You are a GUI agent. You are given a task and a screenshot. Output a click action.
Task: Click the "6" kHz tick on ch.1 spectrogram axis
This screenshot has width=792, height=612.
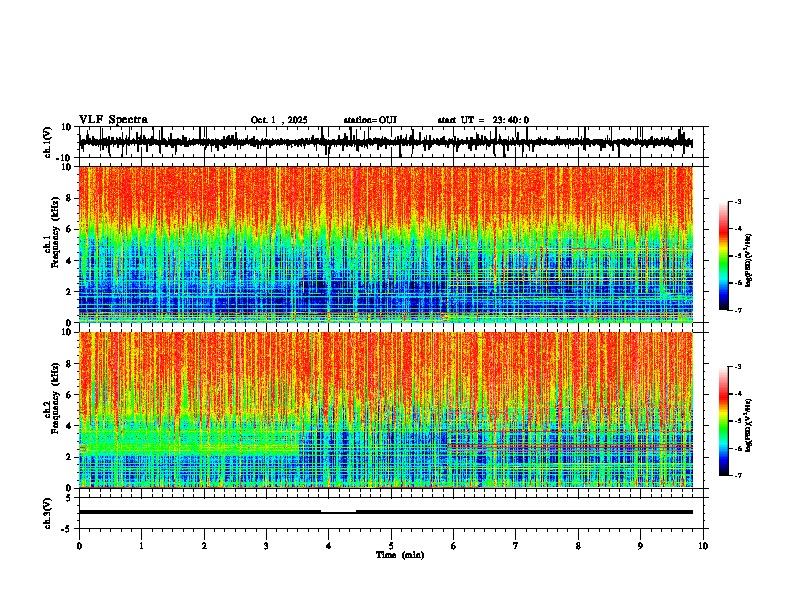click(70, 229)
